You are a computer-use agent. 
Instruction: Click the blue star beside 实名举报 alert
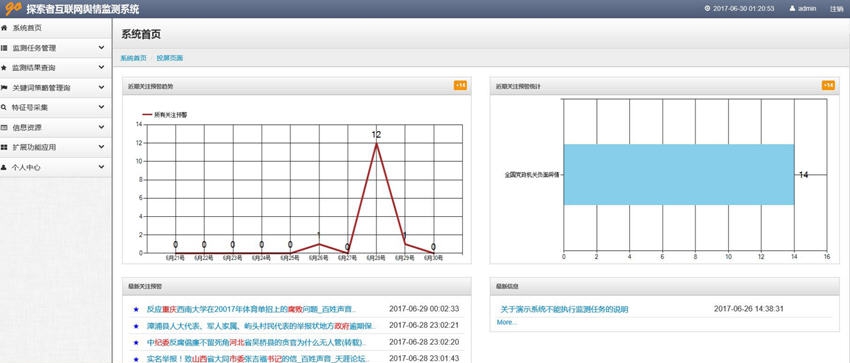coord(136,359)
